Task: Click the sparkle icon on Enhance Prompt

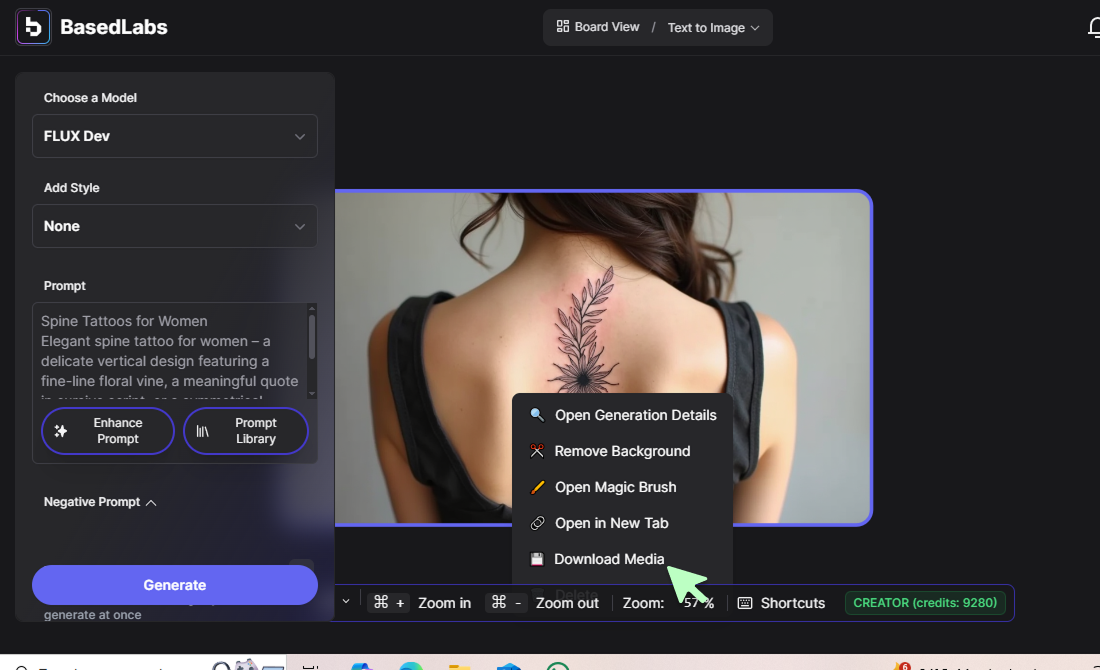Action: click(61, 431)
